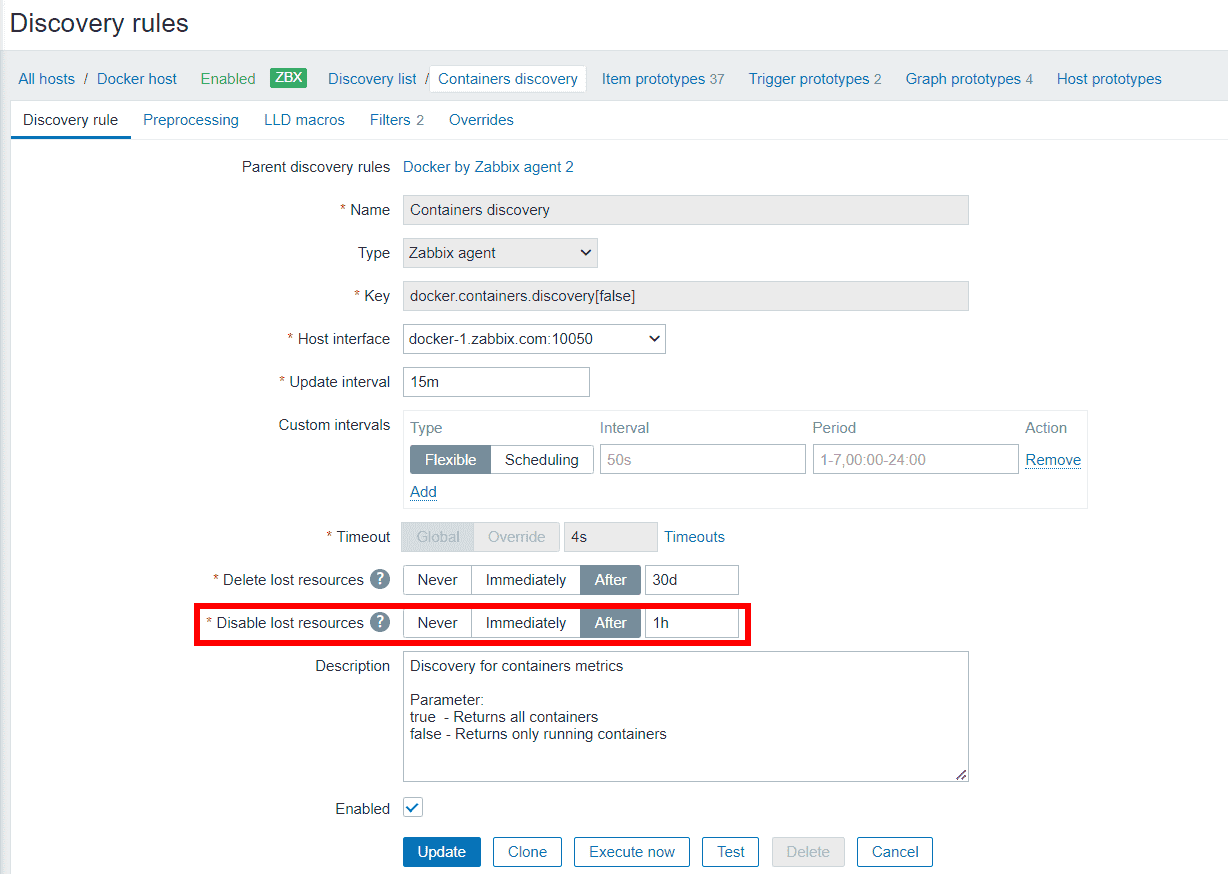
Task: Switch to the Preprocessing tab
Action: point(191,119)
